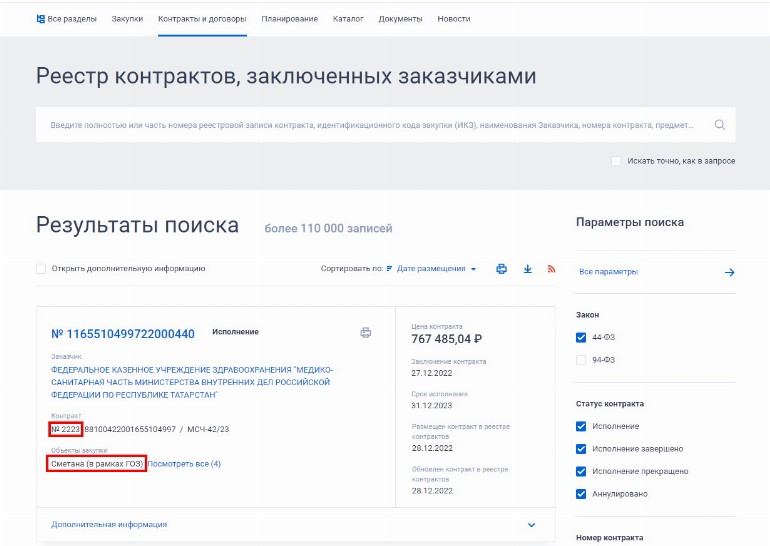The height and width of the screenshot is (546, 770).
Task: Open the Закупки menu item
Action: click(127, 19)
